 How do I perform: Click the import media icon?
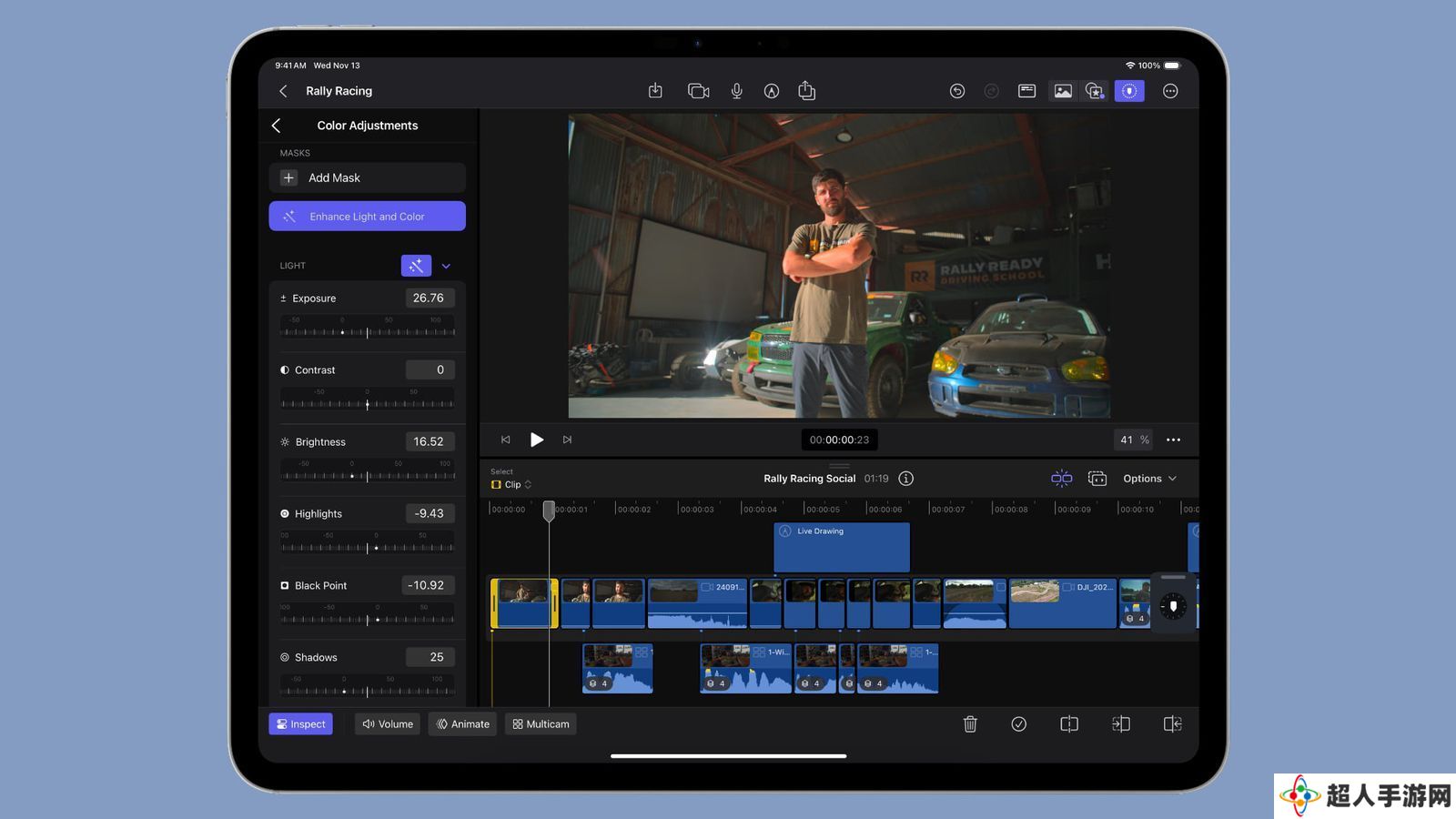655,91
